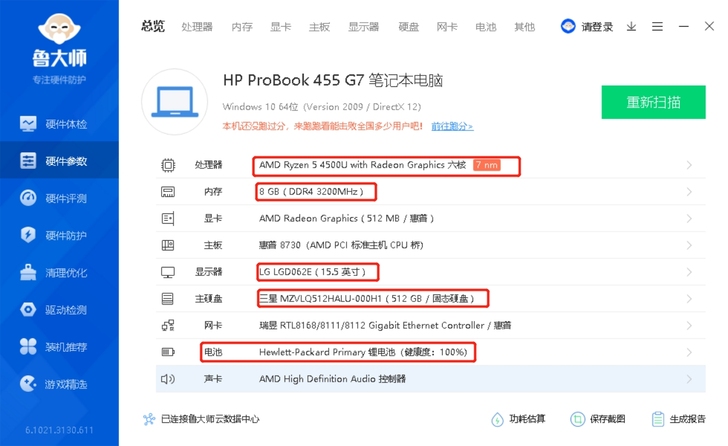
Task: Switch to the 总览 tab
Action: (153, 26)
